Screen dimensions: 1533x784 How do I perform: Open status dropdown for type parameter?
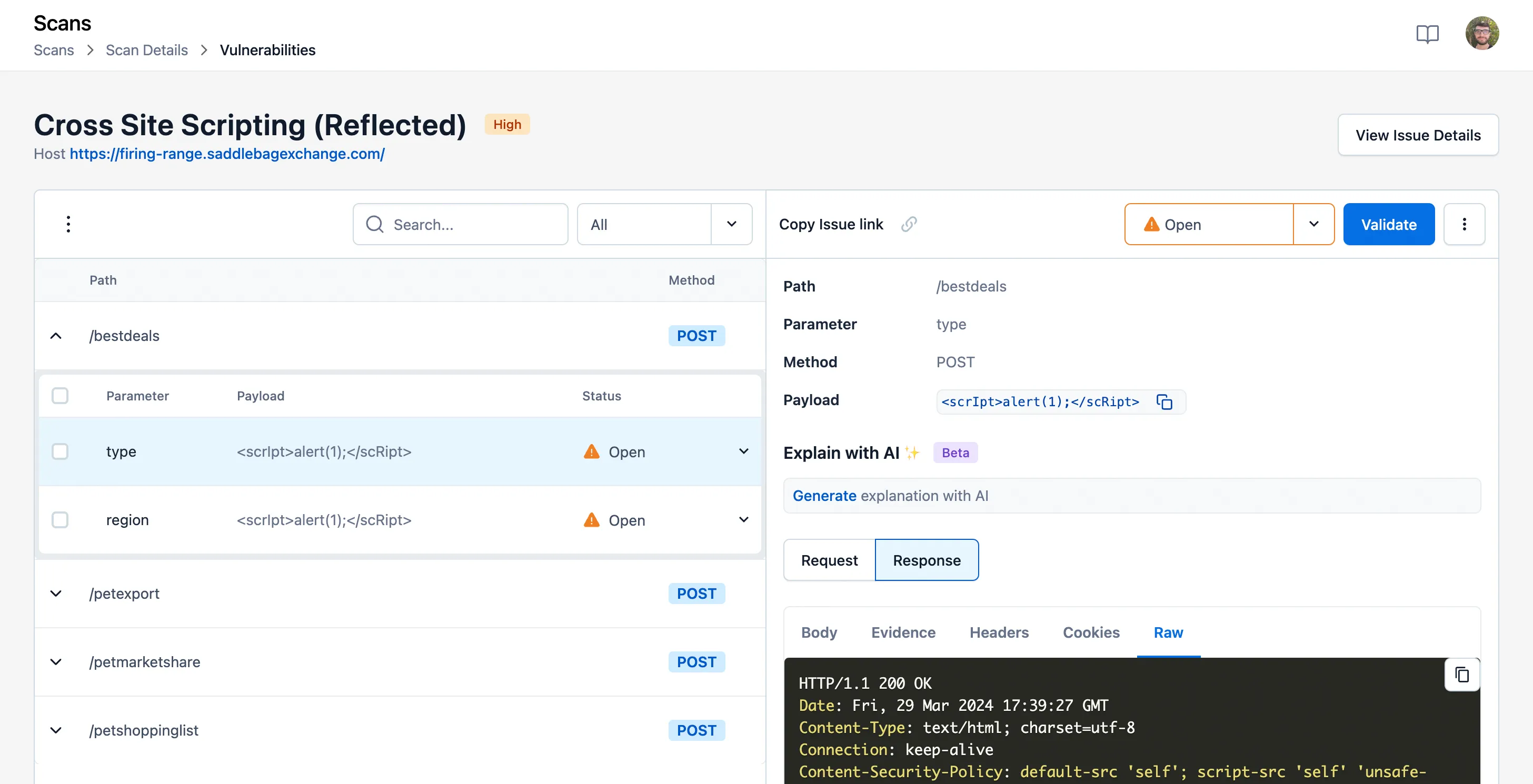coord(743,451)
